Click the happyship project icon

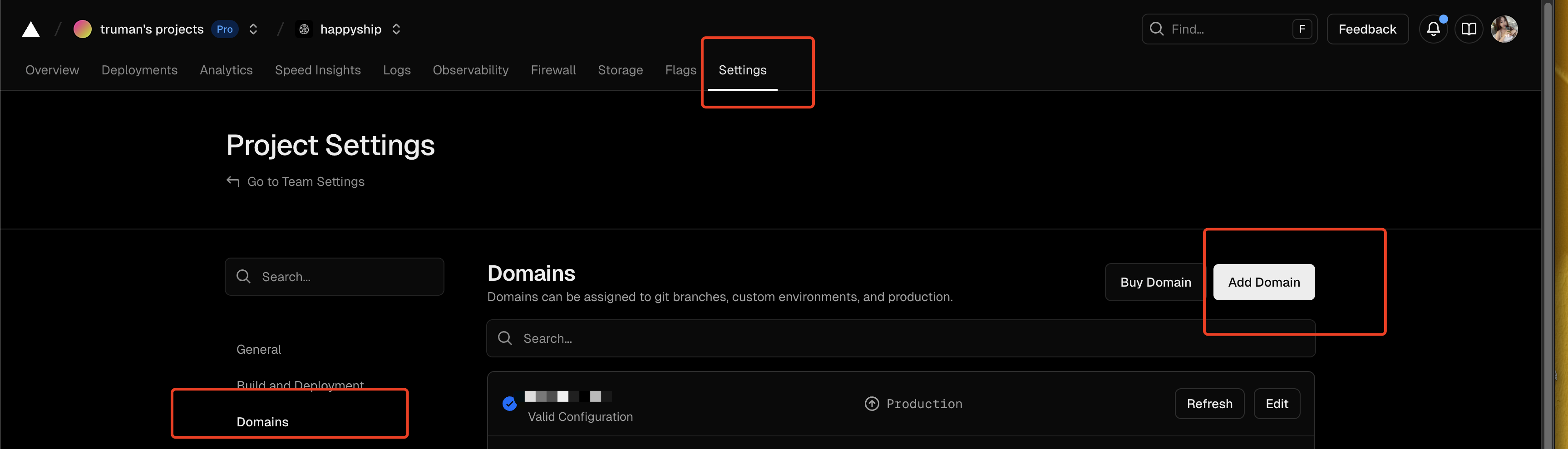(304, 29)
